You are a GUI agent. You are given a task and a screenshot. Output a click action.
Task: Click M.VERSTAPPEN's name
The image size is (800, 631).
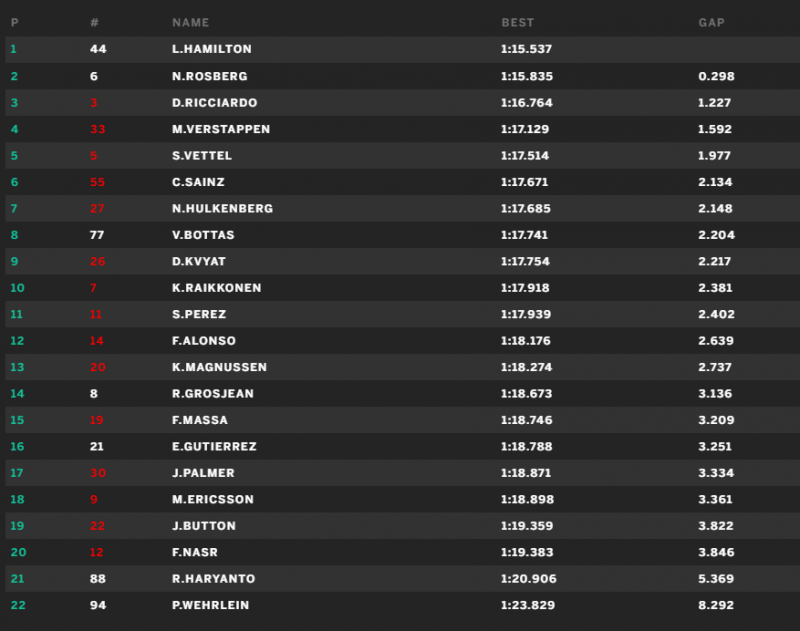pyautogui.click(x=221, y=129)
